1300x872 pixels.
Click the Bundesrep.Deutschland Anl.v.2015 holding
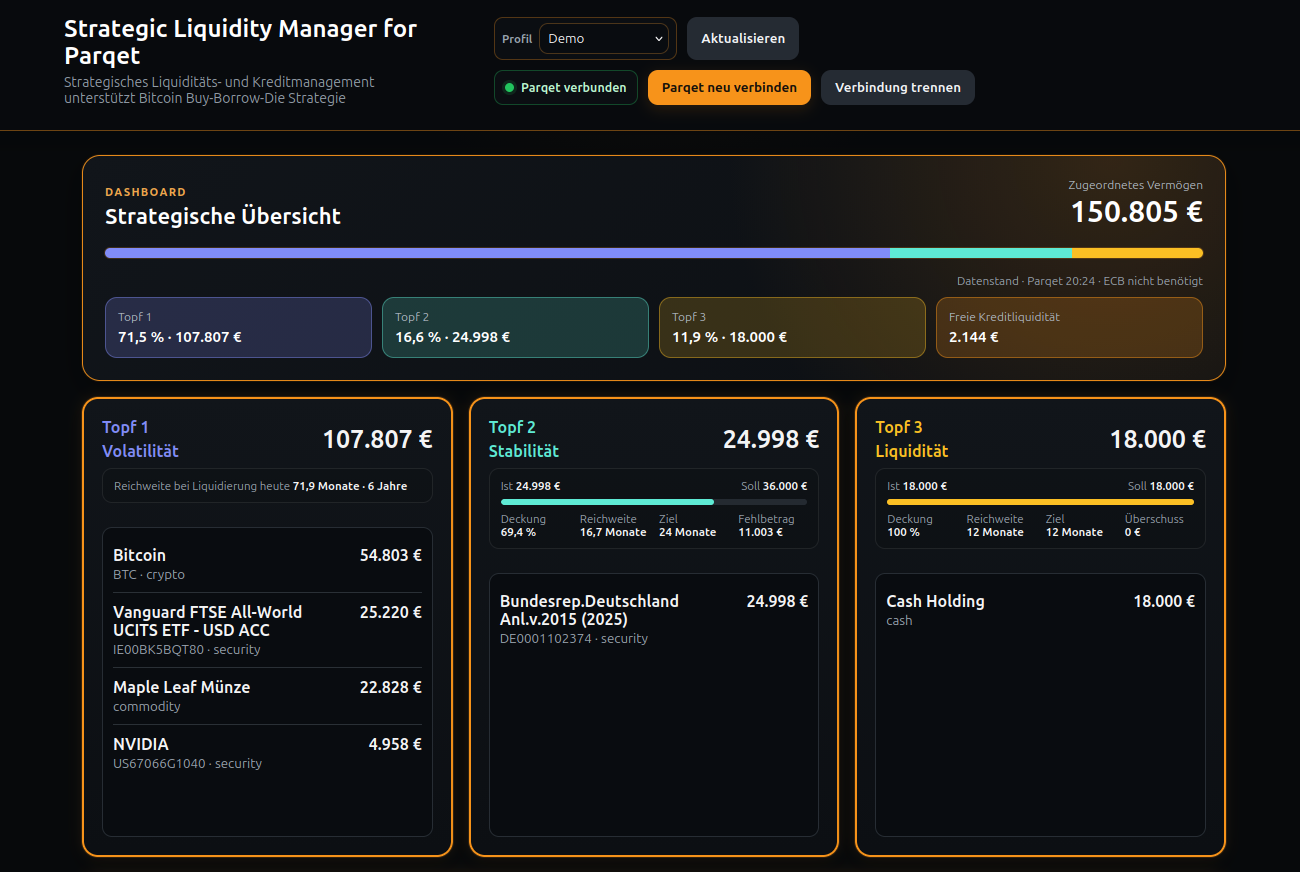click(x=654, y=619)
